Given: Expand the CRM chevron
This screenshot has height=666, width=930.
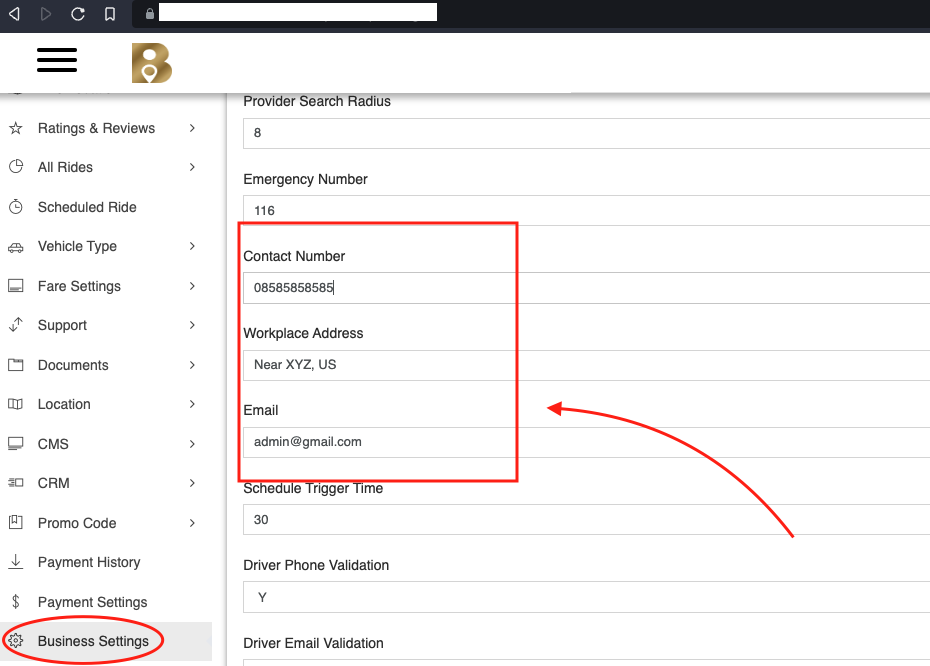Looking at the screenshot, I should click(192, 483).
